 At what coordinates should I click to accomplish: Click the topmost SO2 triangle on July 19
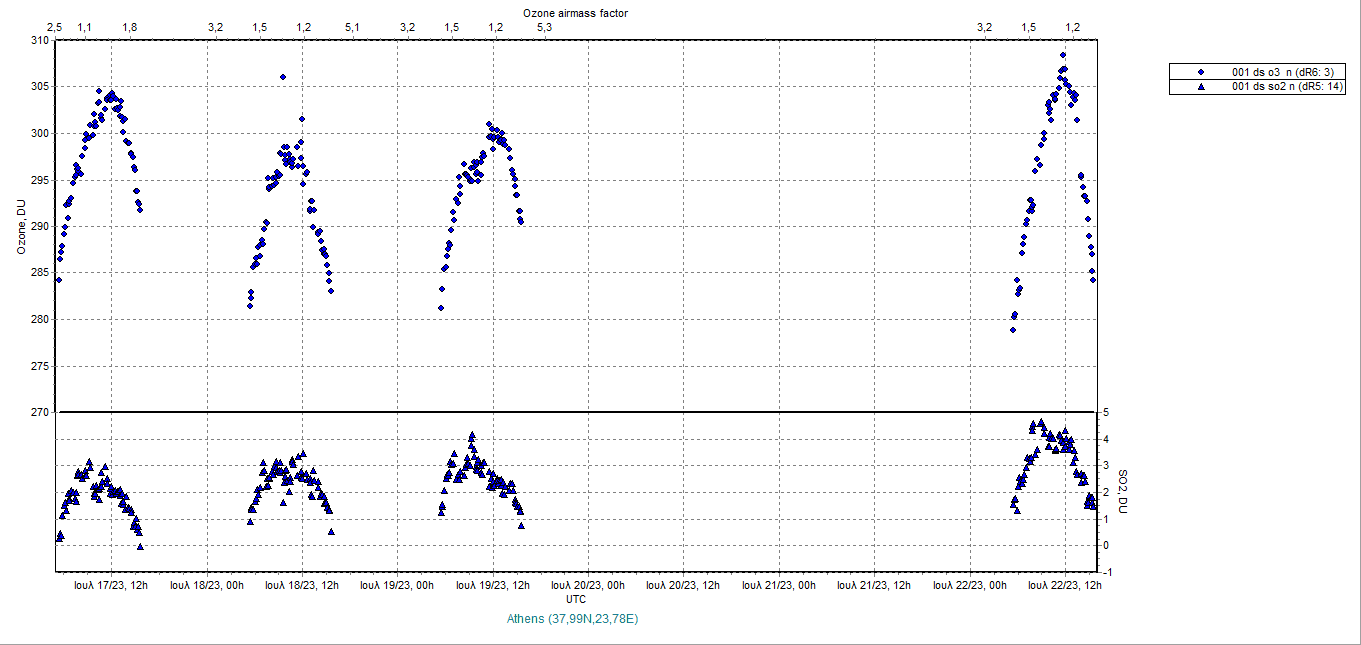pos(472,436)
